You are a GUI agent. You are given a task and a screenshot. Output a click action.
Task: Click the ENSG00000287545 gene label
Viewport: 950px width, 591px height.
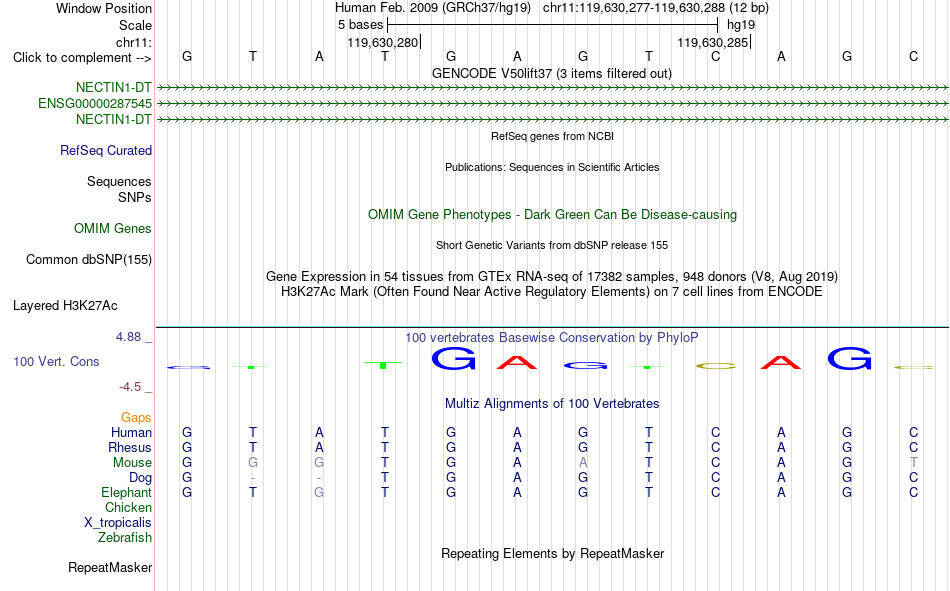95,104
